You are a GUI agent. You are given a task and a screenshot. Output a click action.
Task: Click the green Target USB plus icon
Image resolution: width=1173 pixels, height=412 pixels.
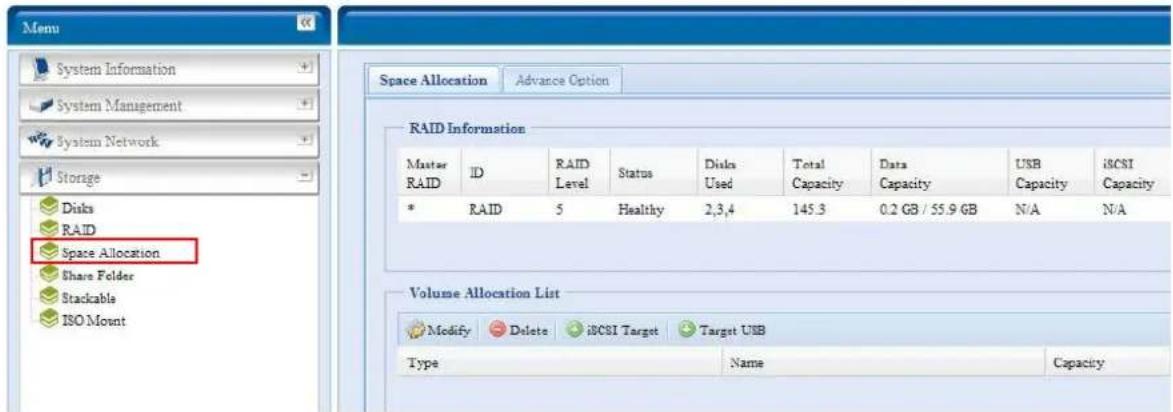[x=685, y=330]
